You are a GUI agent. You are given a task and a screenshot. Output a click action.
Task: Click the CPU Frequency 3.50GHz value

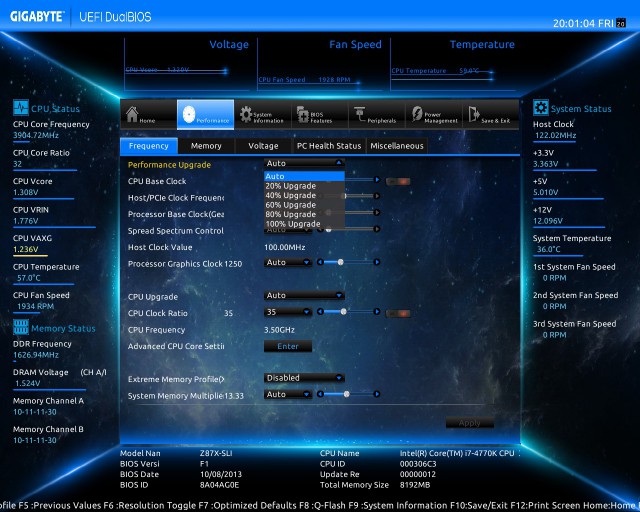point(279,330)
